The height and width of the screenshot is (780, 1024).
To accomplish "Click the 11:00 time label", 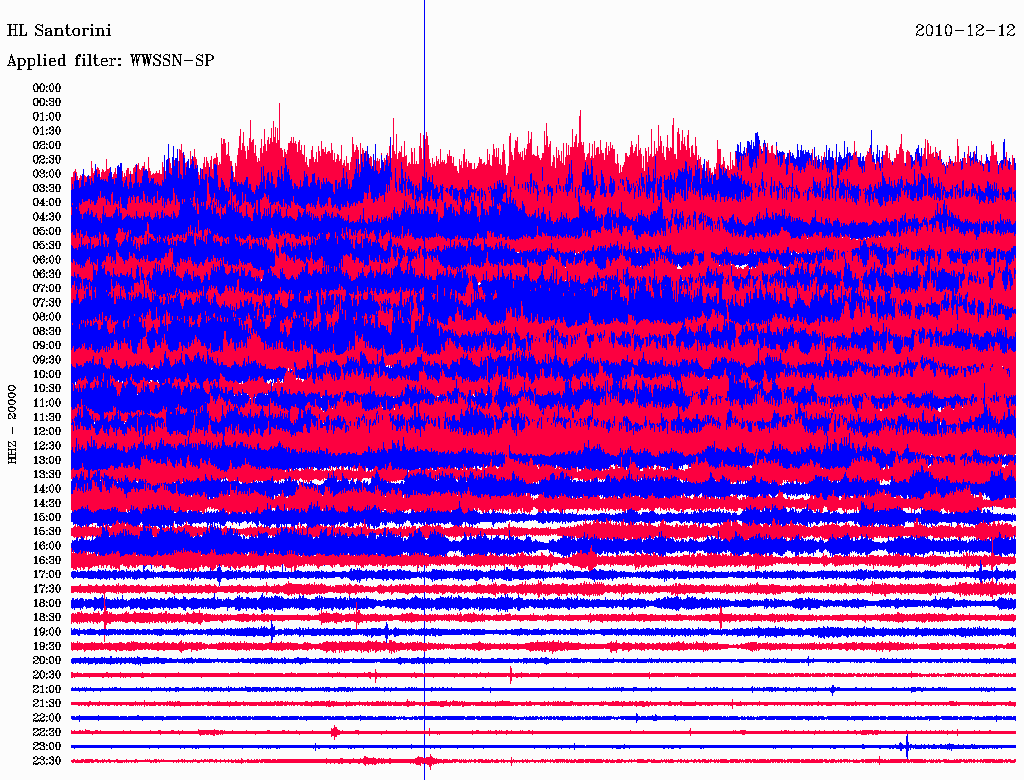I will 47,403.
